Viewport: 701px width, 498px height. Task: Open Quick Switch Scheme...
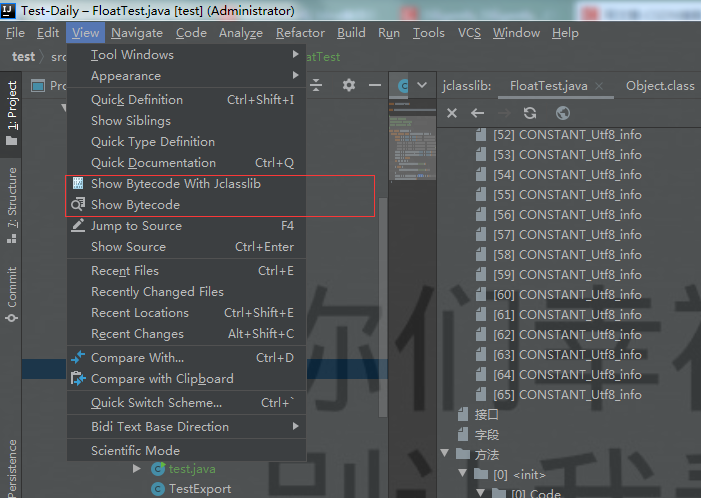tap(186, 403)
